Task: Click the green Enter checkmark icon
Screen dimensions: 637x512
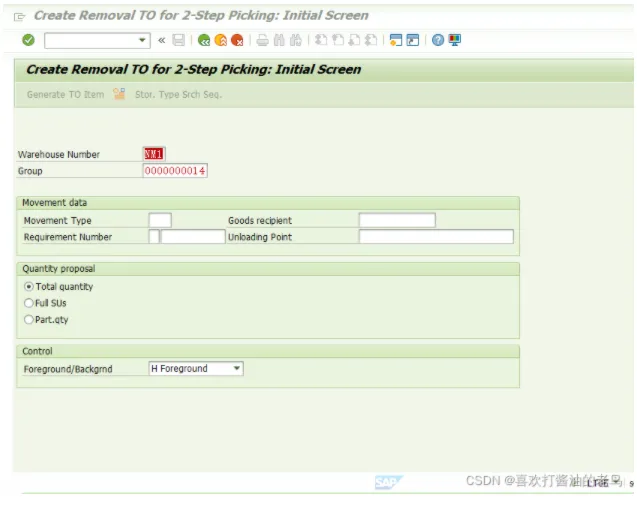Action: [x=28, y=40]
